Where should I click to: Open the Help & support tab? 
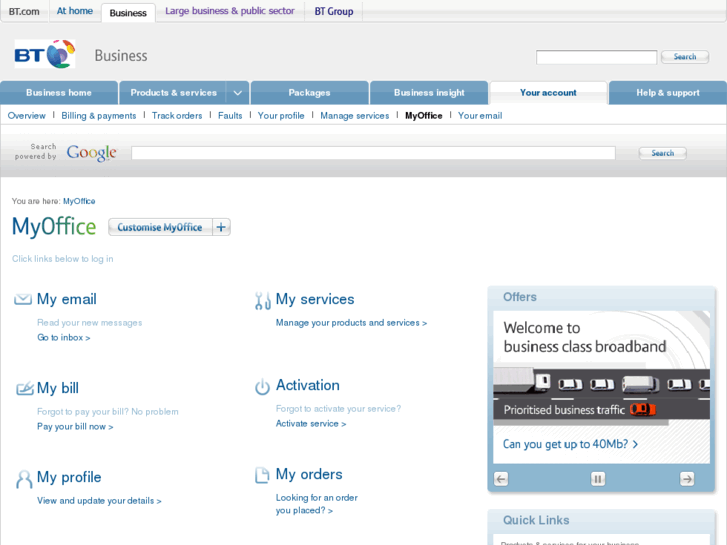click(668, 93)
